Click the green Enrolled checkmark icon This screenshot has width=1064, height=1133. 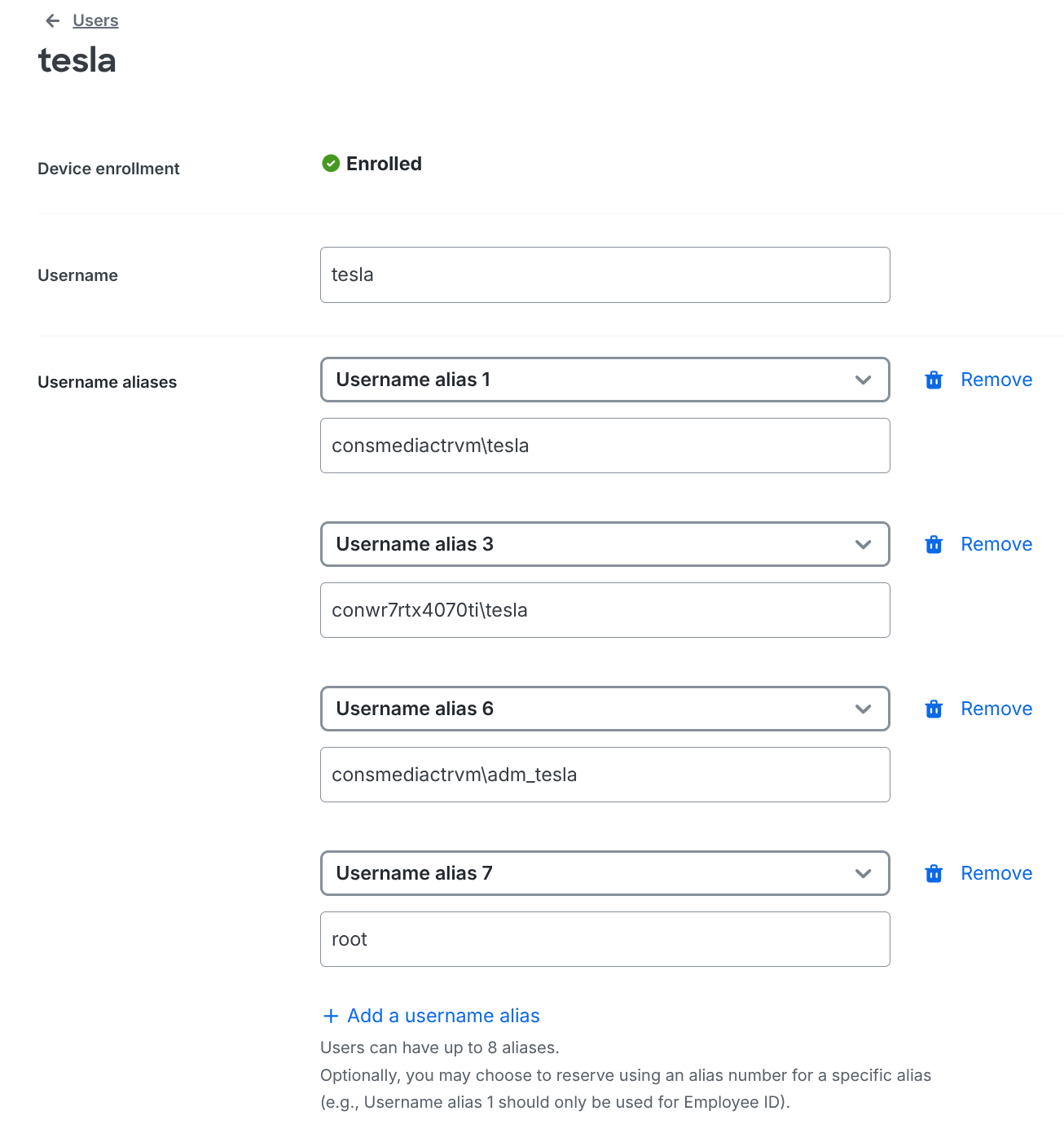click(331, 164)
